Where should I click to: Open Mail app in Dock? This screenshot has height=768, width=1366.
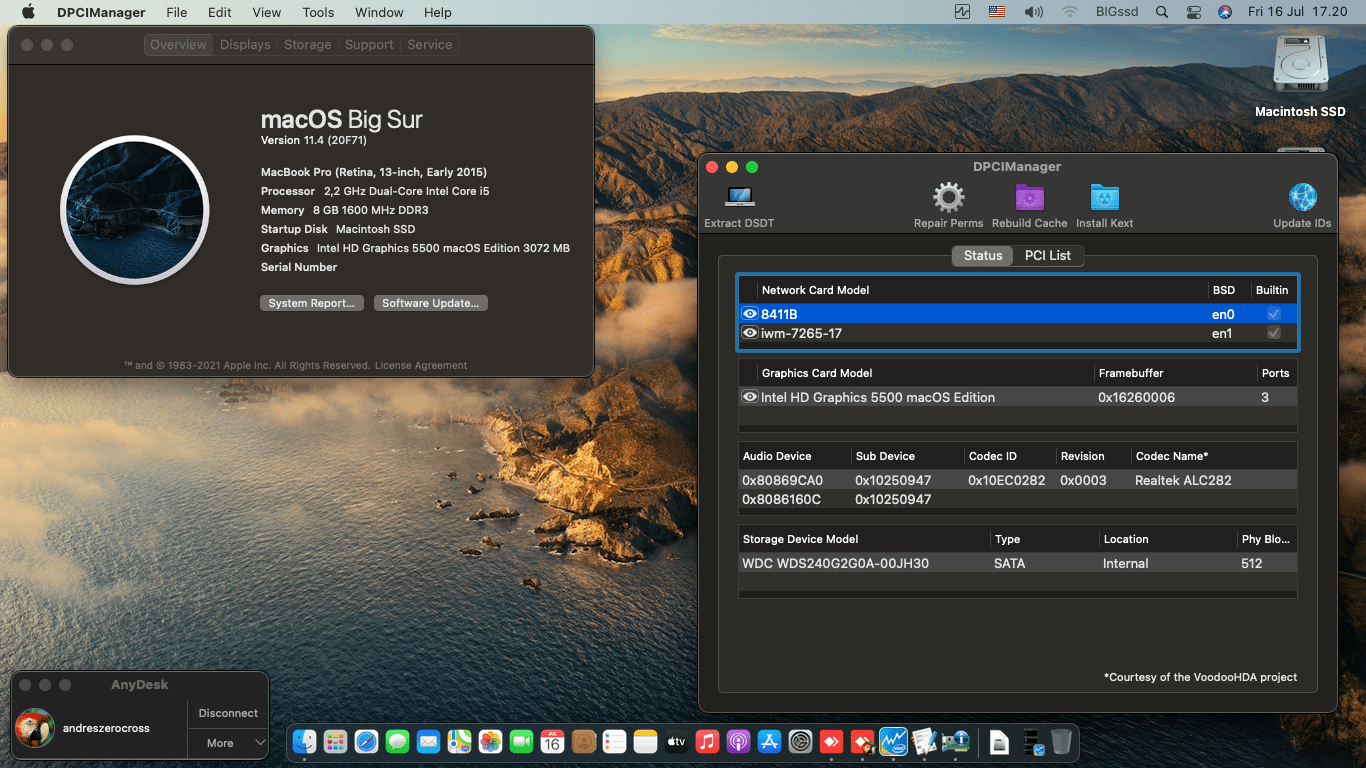(428, 741)
